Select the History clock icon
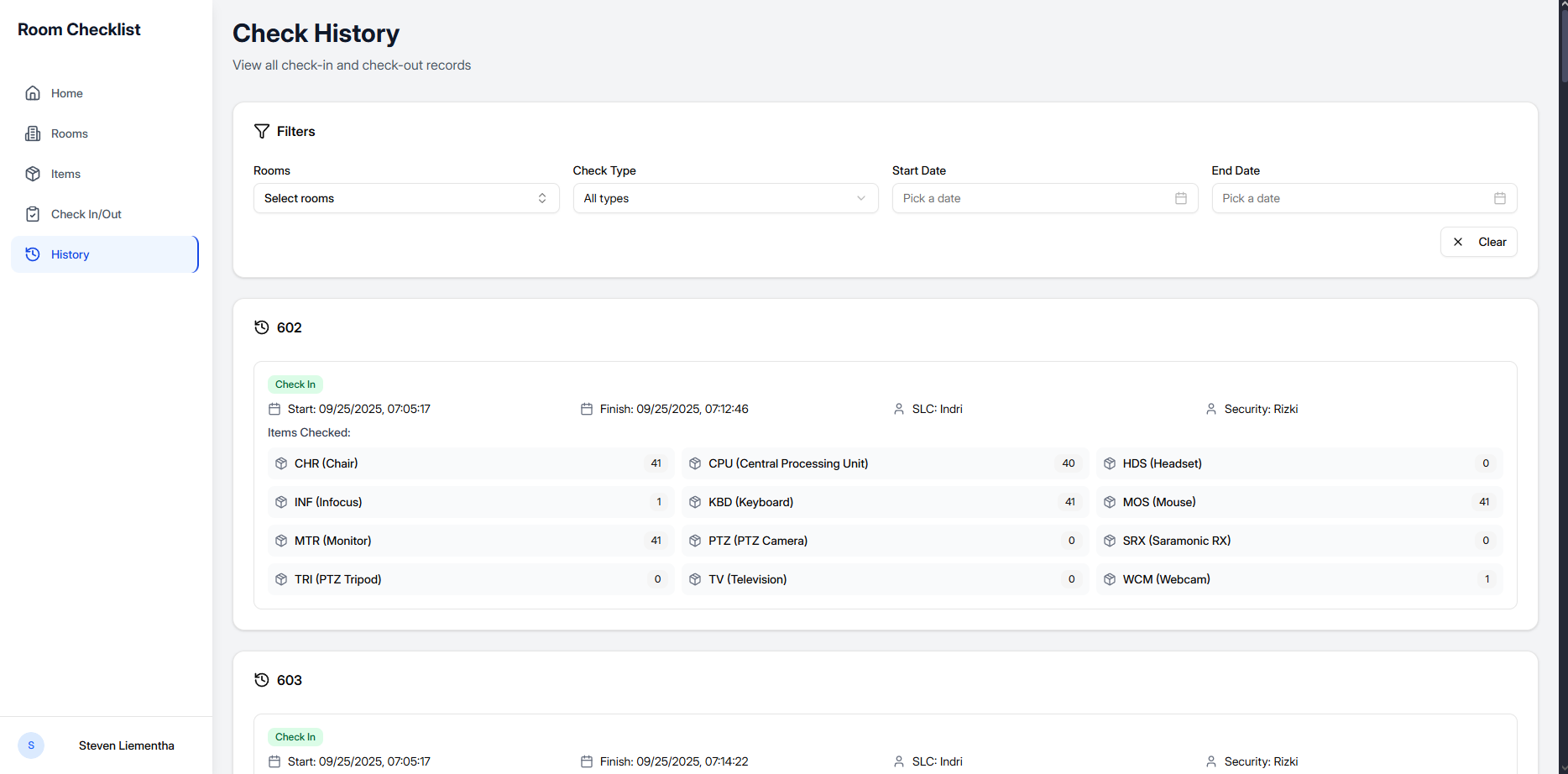Image resolution: width=1568 pixels, height=774 pixels. click(x=32, y=254)
